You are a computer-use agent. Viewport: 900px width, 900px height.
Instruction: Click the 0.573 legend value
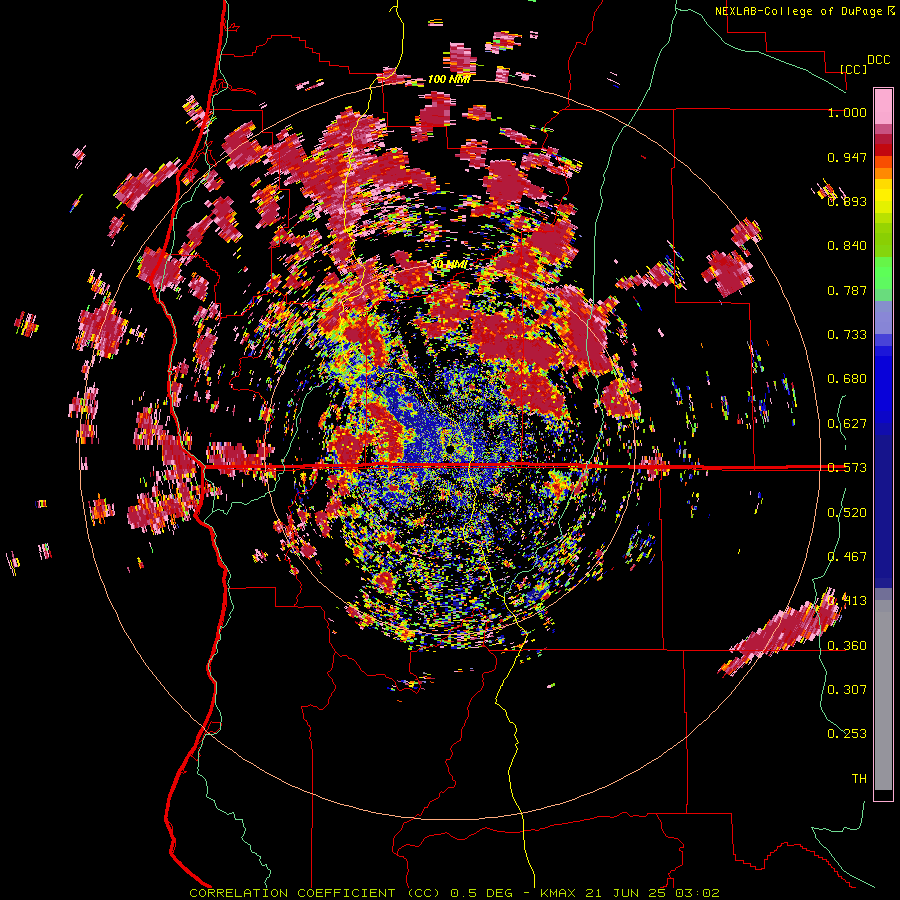point(847,468)
